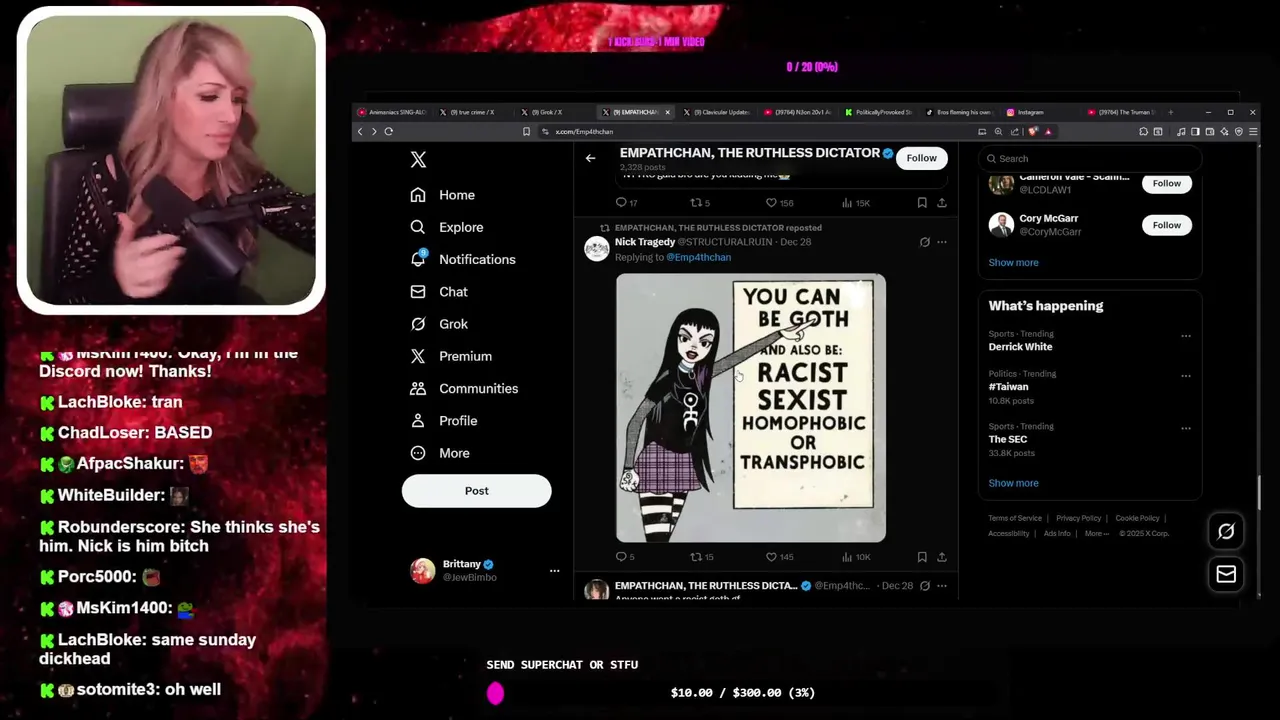This screenshot has width=1280, height=720.
Task: Open Nick Tragedy's profile name
Action: (x=644, y=242)
